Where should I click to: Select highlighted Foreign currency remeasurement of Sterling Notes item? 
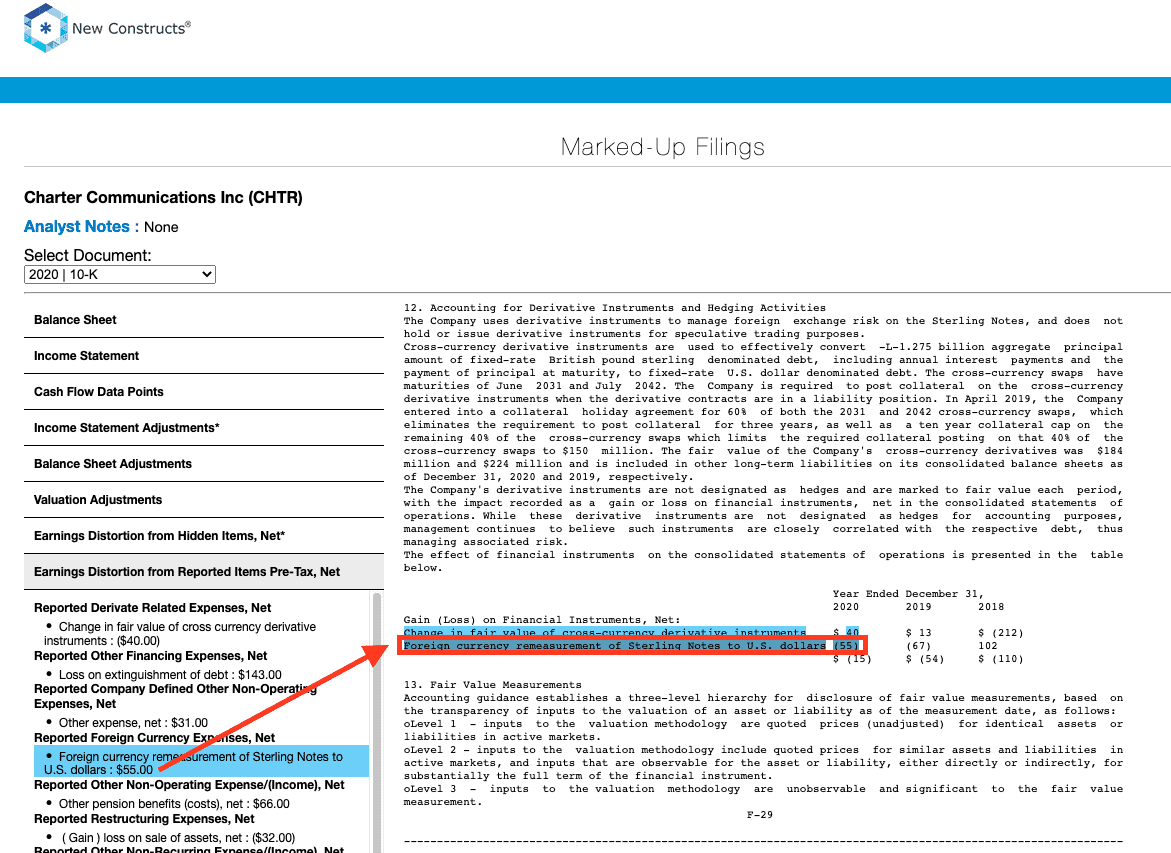202,763
